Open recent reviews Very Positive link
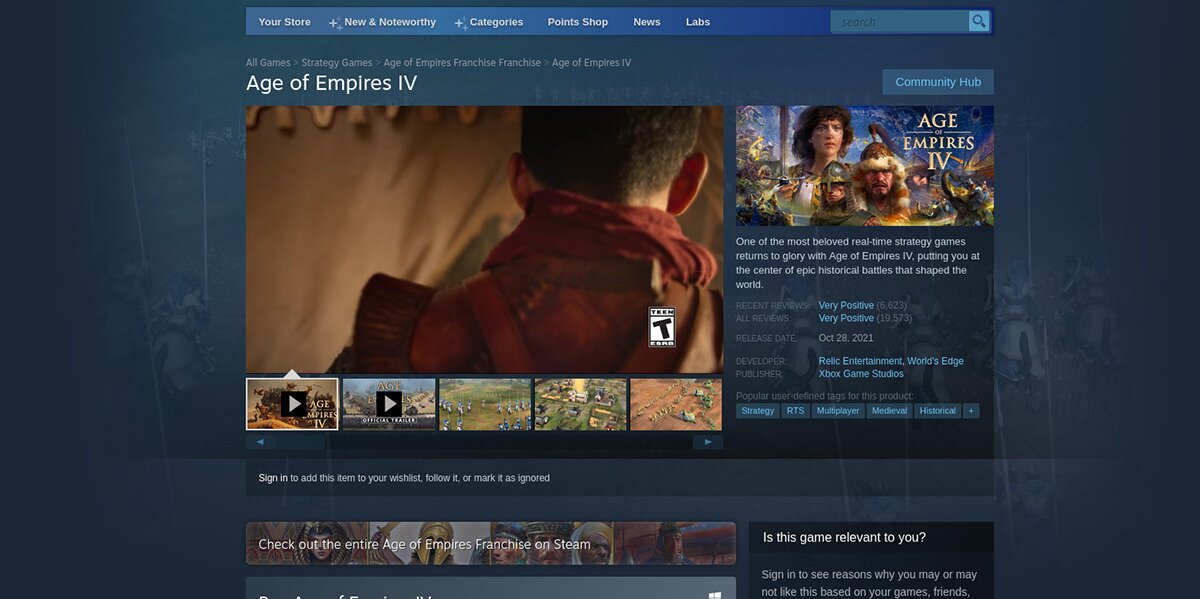 846,305
